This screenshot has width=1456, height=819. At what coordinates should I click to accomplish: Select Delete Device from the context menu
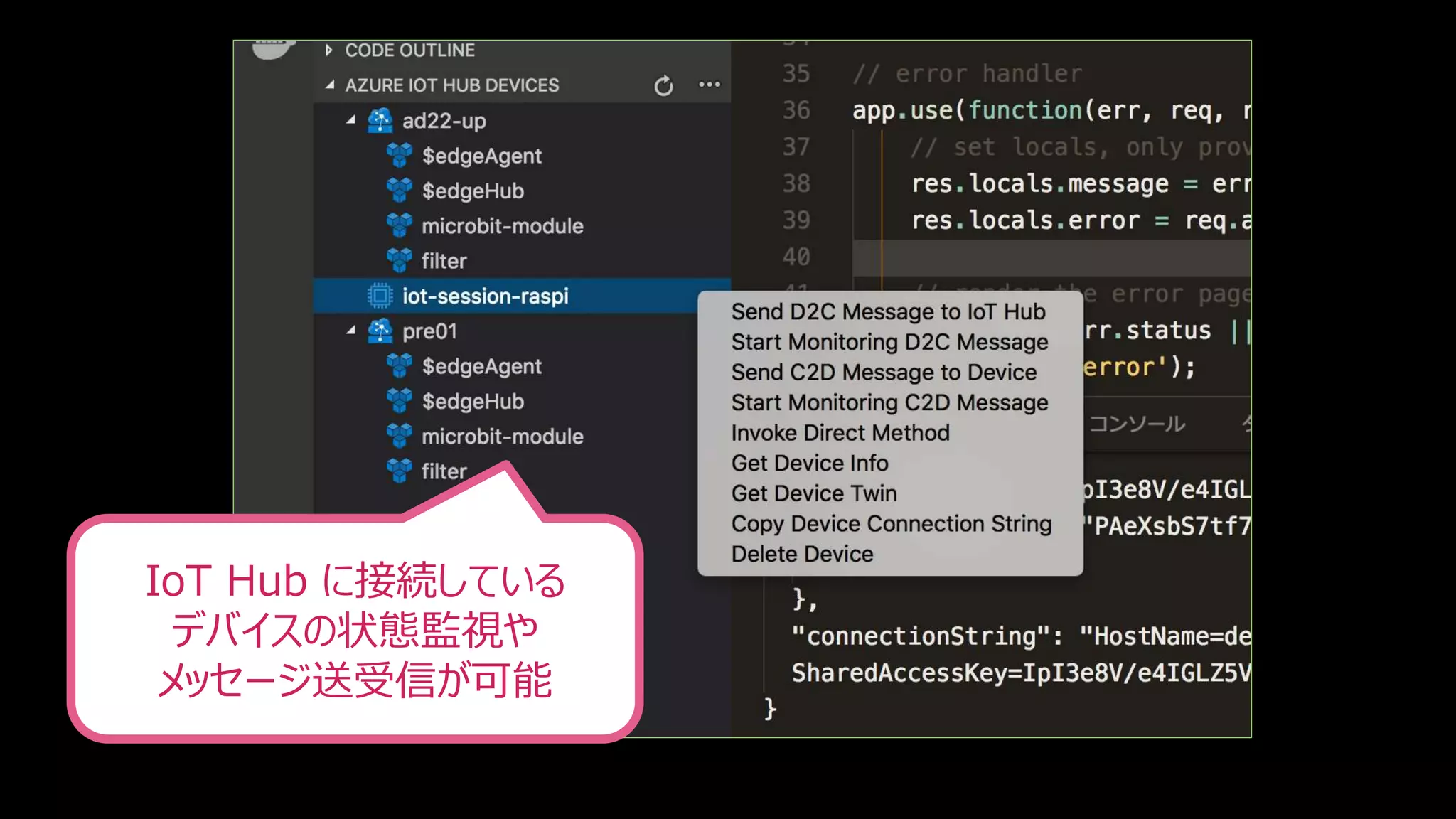[802, 554]
